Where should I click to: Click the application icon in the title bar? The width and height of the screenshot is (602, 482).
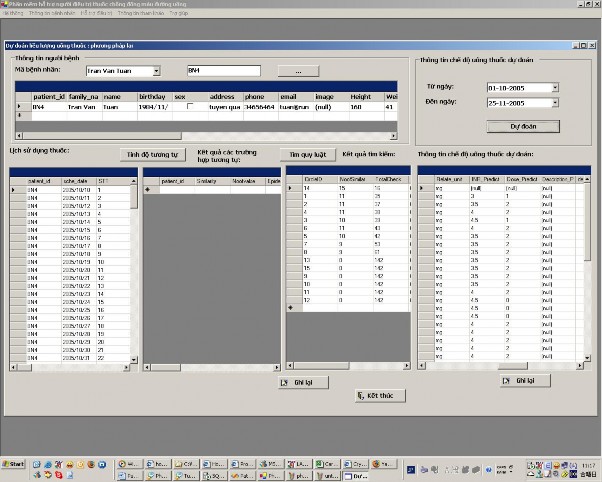(x=5, y=5)
